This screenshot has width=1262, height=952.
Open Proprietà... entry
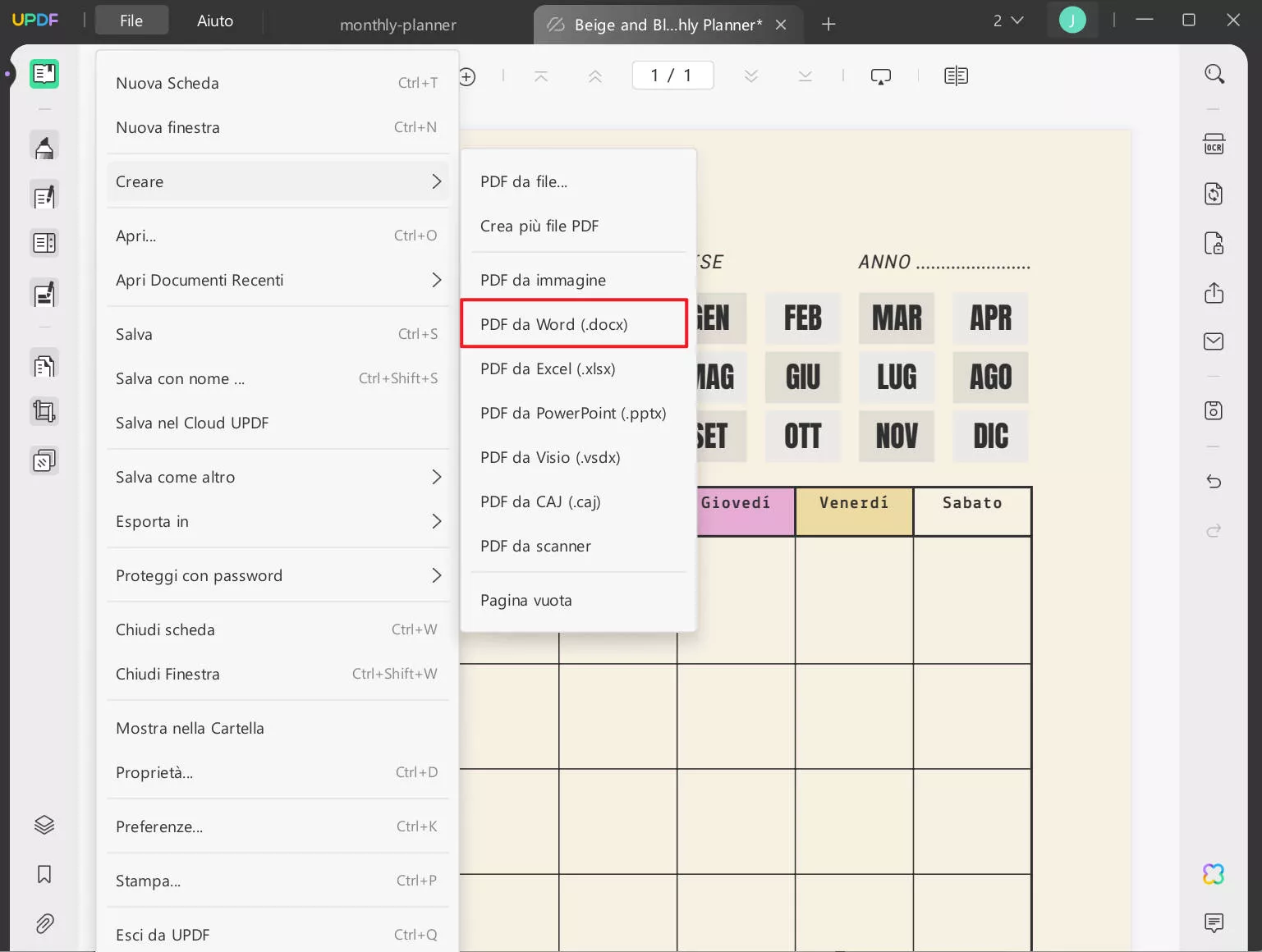278,772
